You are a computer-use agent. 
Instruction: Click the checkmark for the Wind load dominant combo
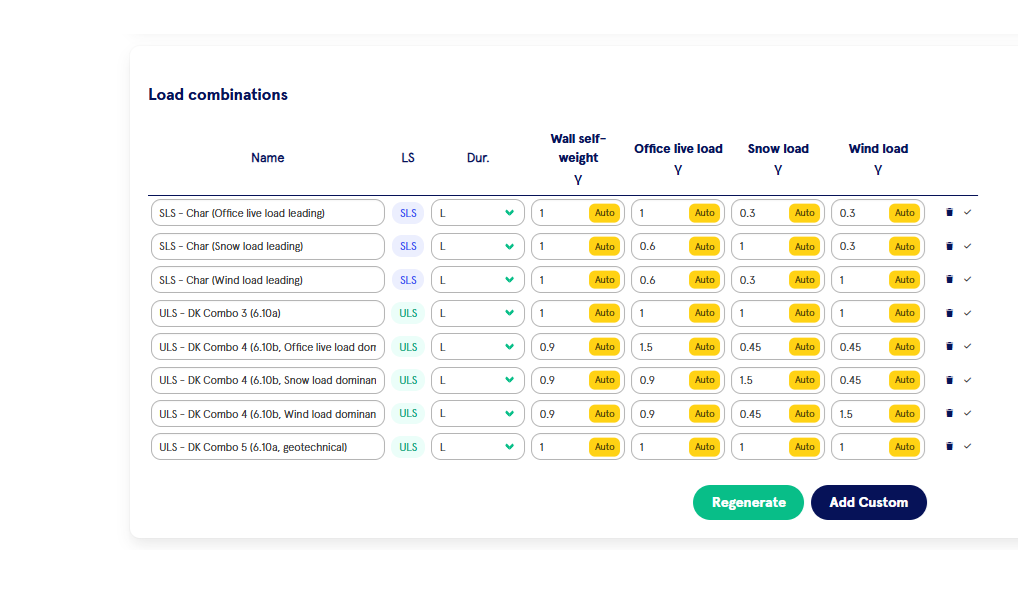pos(966,413)
